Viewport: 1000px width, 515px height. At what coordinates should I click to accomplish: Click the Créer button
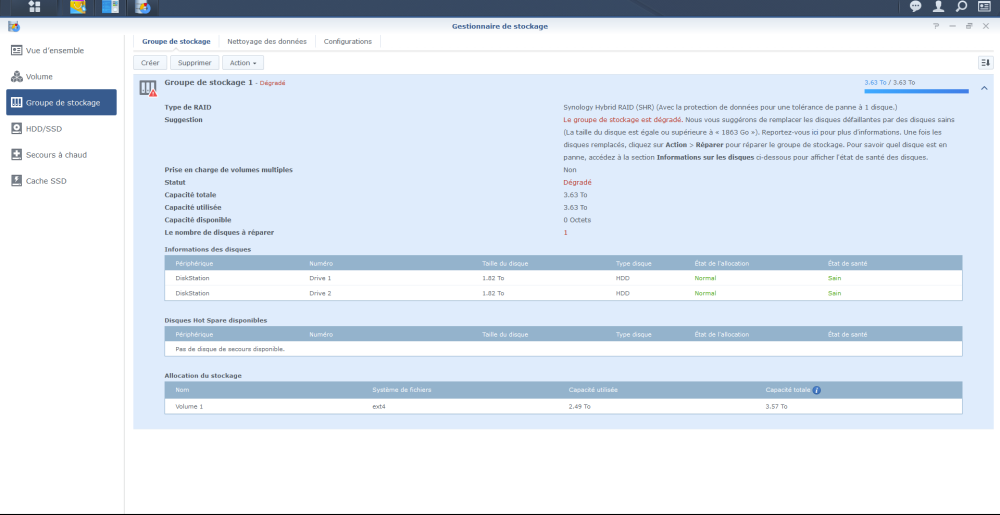pyautogui.click(x=150, y=63)
